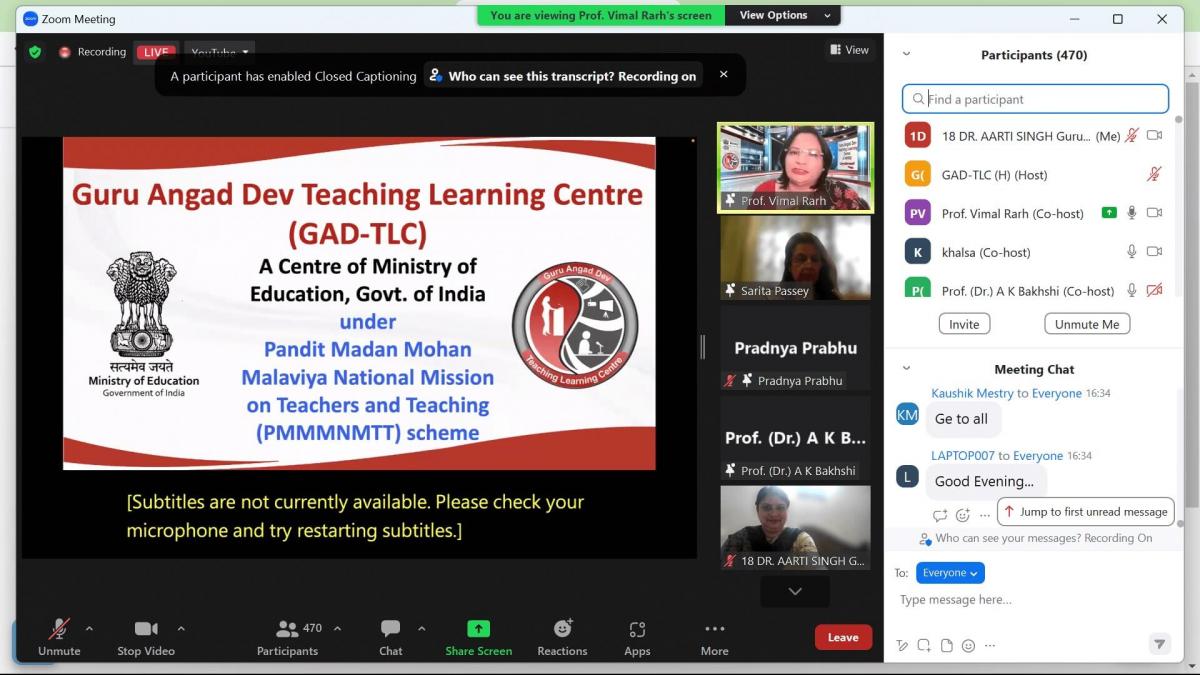This screenshot has height=675, width=1200.
Task: Click the Unmute microphone icon in the toolbar
Action: click(x=59, y=629)
